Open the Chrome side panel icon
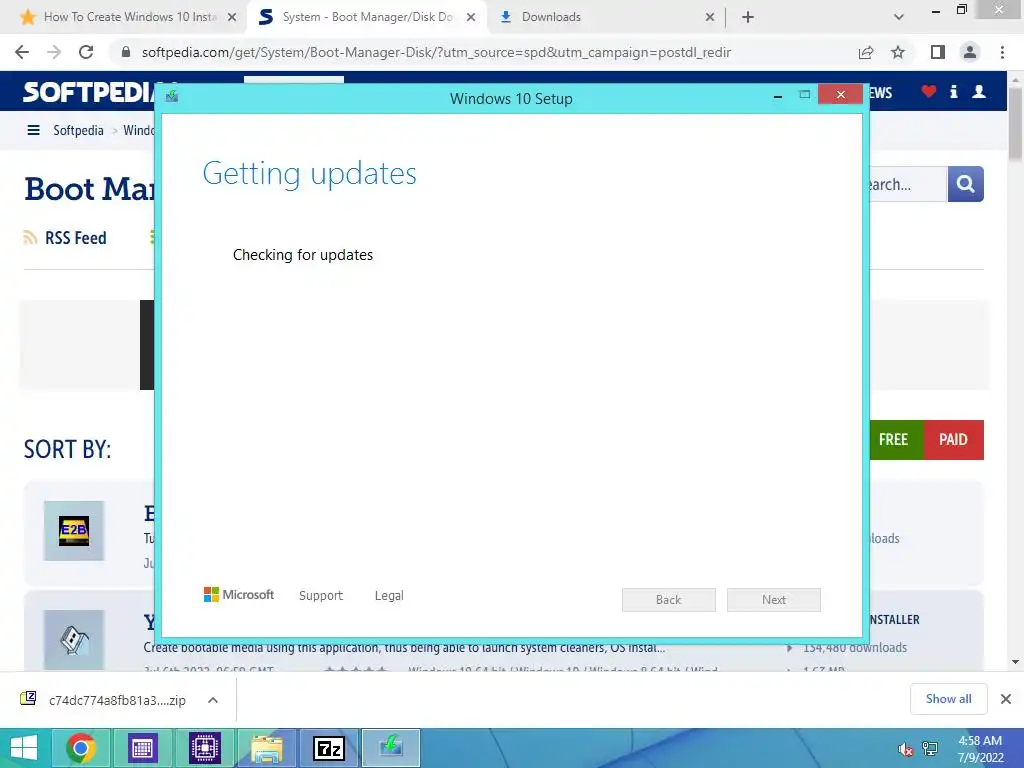Screen dimensions: 1024x768 [x=938, y=52]
